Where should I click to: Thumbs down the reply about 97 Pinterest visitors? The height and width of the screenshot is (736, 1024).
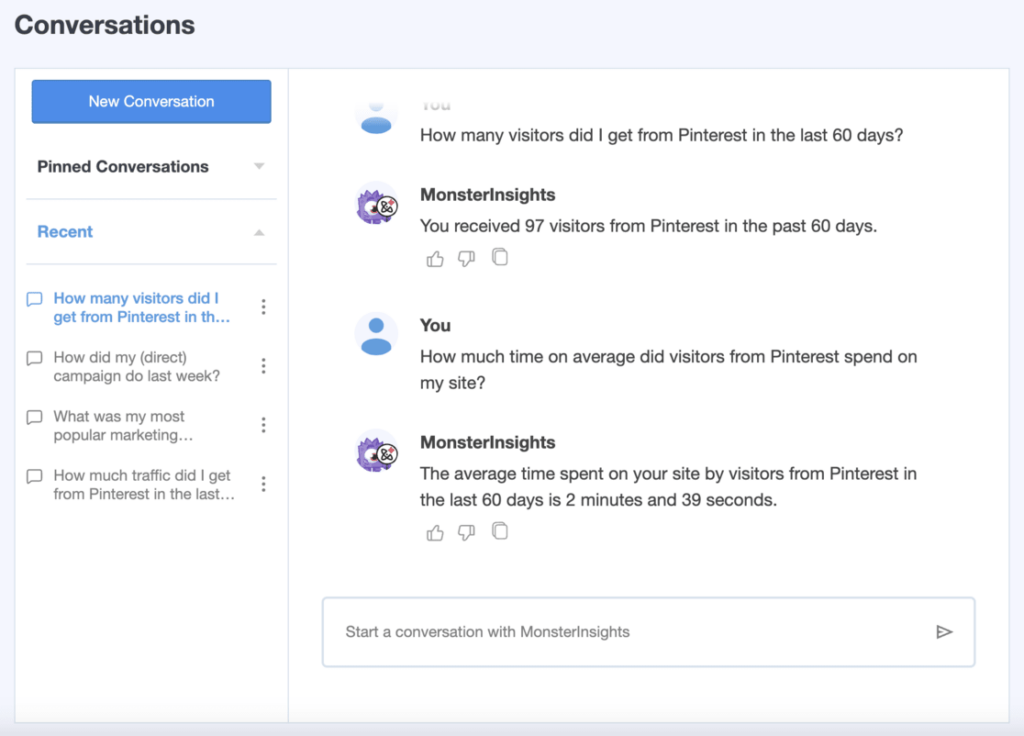[x=467, y=258]
